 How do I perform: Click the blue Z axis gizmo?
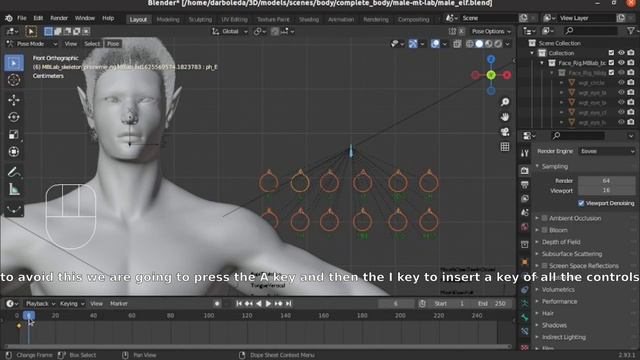491,60
